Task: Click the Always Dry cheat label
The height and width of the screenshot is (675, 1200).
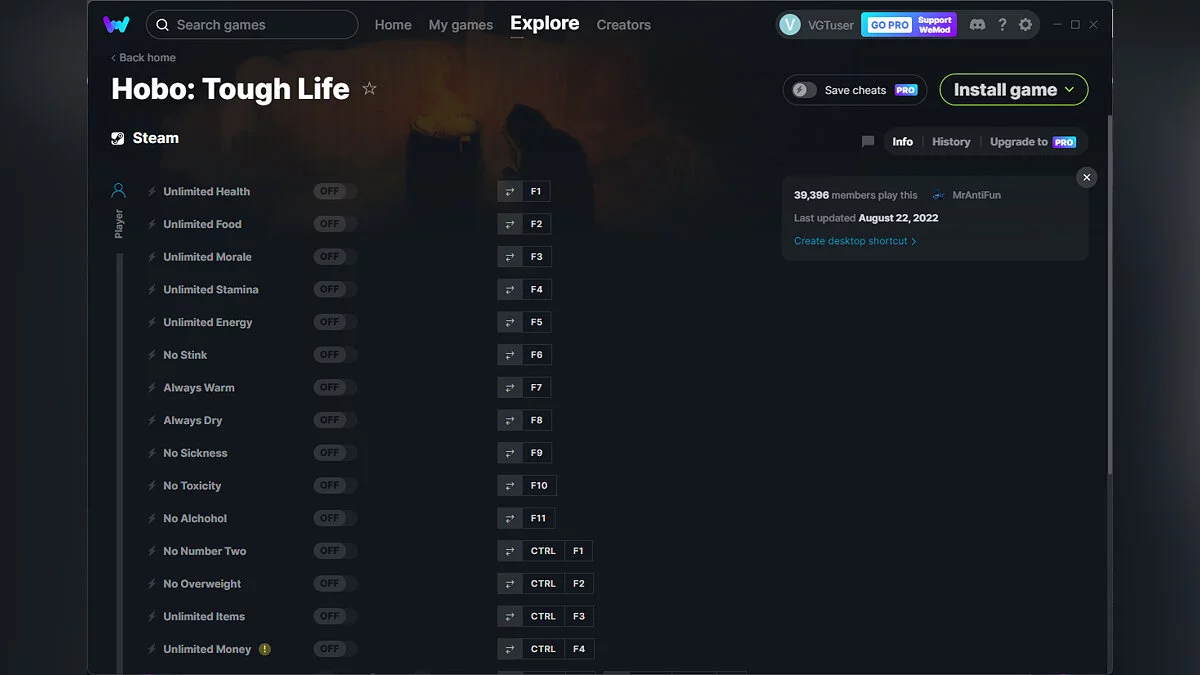Action: point(192,420)
